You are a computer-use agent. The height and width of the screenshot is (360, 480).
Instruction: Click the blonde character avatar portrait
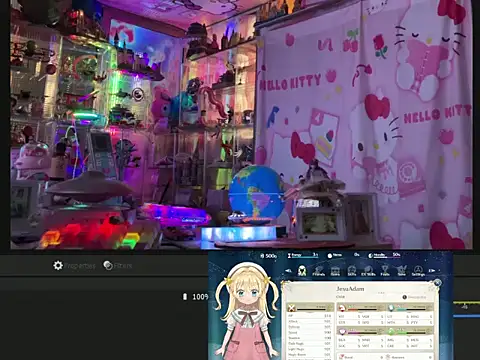coord(247,312)
